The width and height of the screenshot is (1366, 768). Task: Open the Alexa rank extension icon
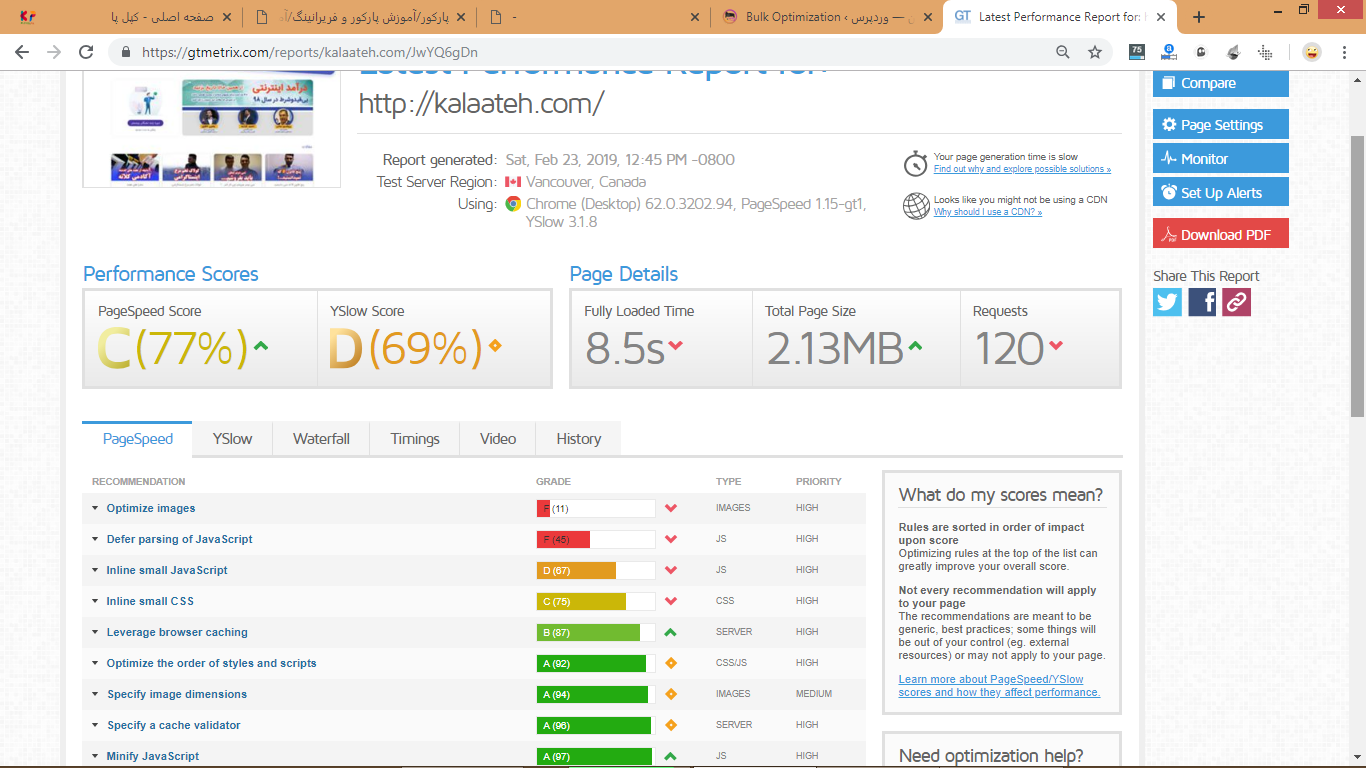[x=1169, y=52]
